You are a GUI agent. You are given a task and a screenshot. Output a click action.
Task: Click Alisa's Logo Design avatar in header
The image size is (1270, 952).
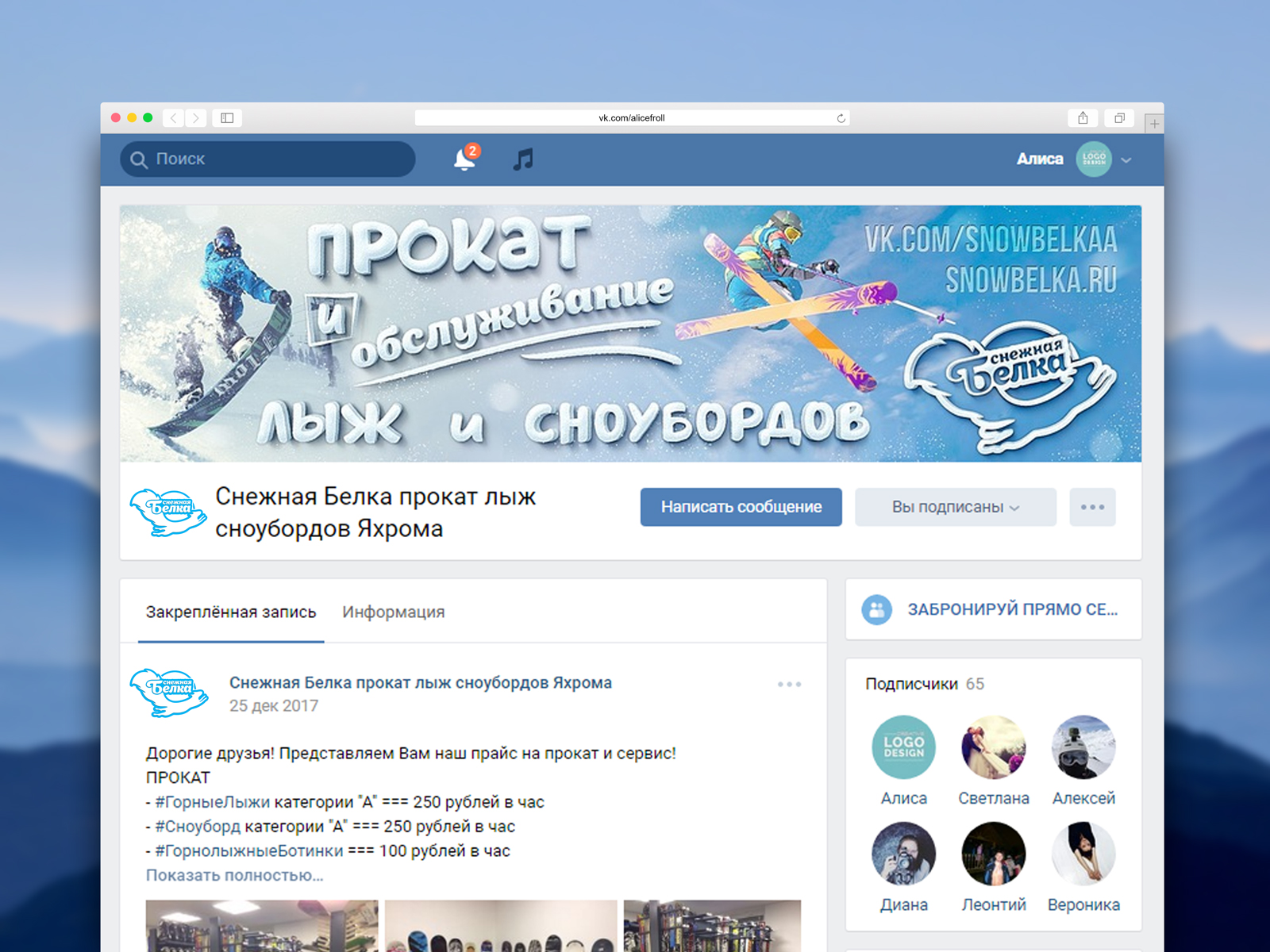click(x=1094, y=159)
